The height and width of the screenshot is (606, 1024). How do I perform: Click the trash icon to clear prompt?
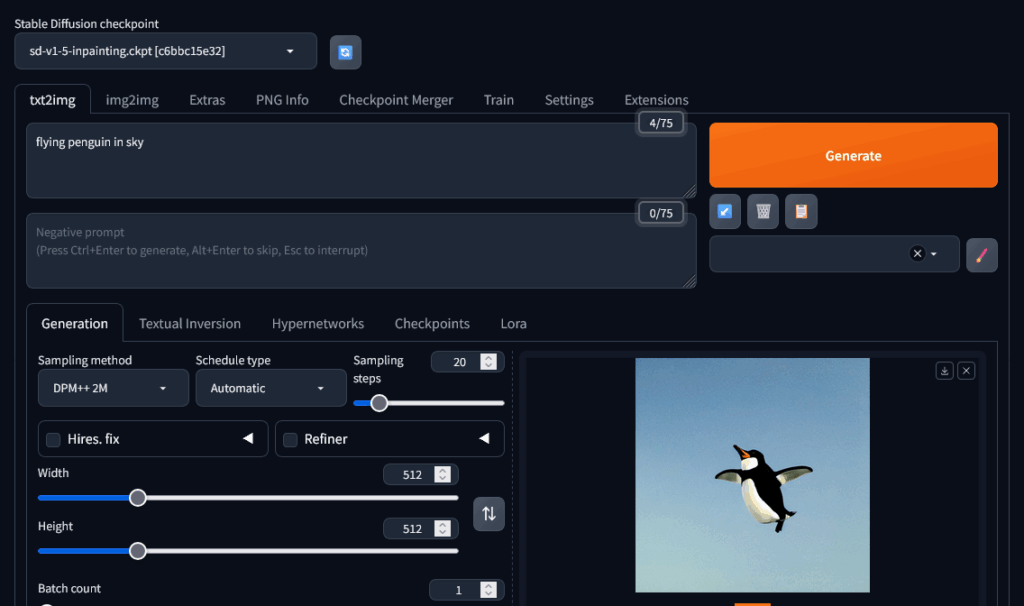(763, 211)
